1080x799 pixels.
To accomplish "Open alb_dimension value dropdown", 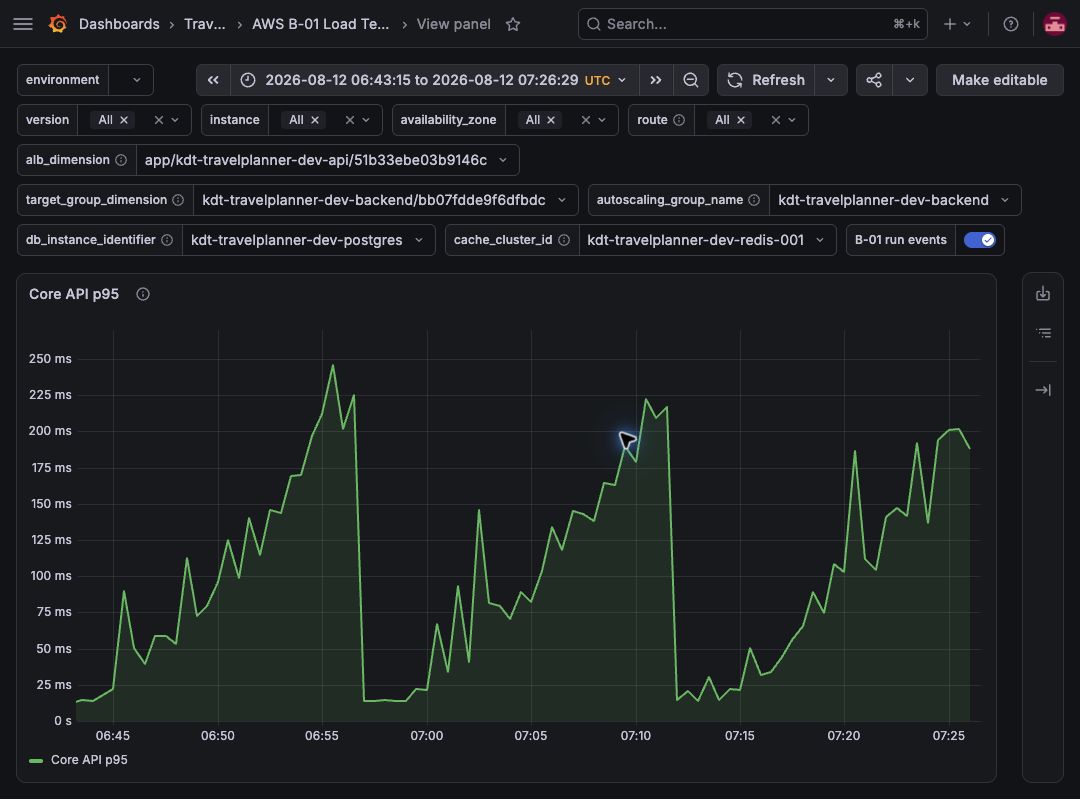I will tap(328, 160).
